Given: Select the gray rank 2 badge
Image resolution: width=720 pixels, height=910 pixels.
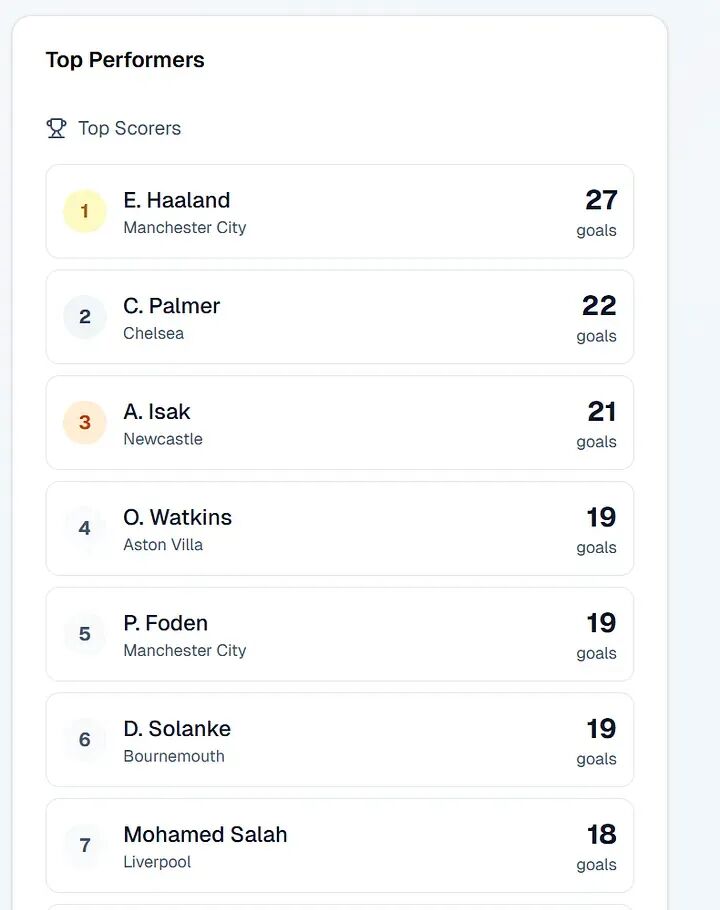Looking at the screenshot, I should (x=85, y=317).
